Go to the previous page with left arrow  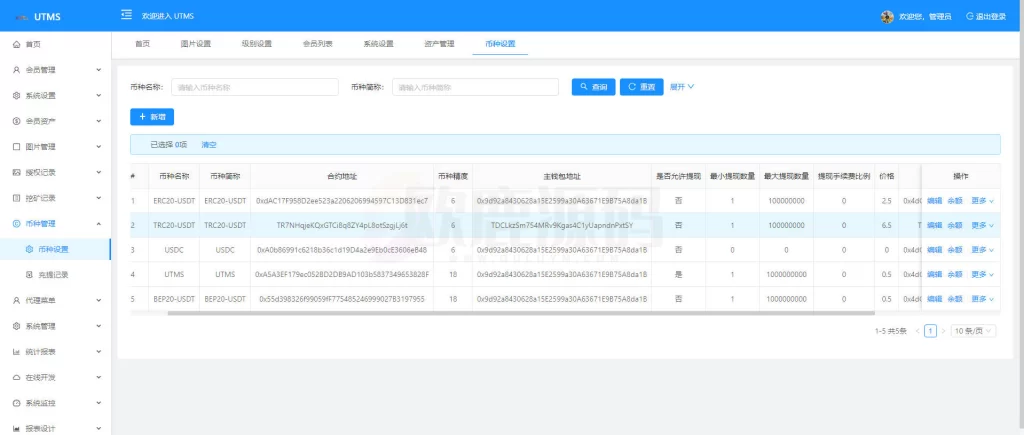pyautogui.click(x=918, y=331)
